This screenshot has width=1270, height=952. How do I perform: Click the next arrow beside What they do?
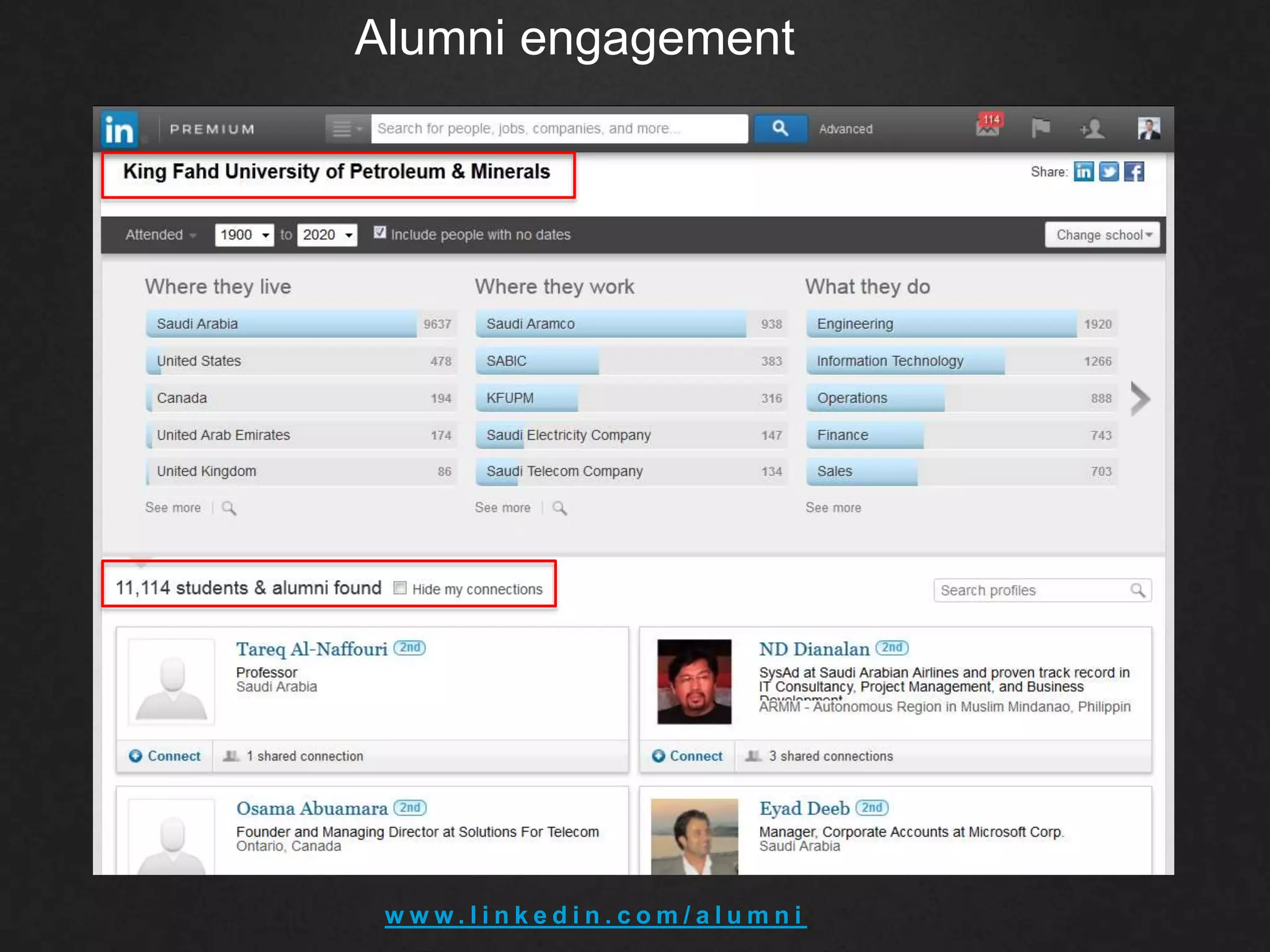(1140, 399)
